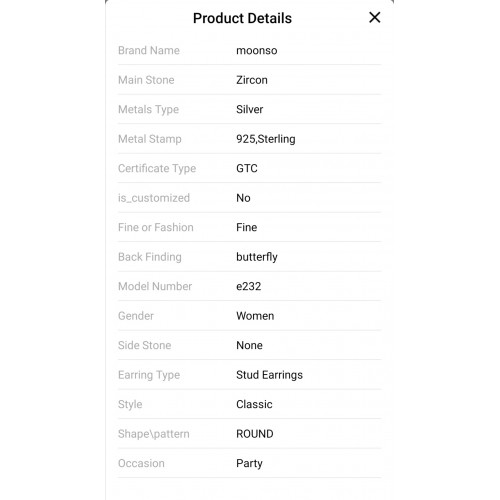Click the Style value Classic
Viewport: 500px width, 500px height.
pyautogui.click(x=254, y=404)
